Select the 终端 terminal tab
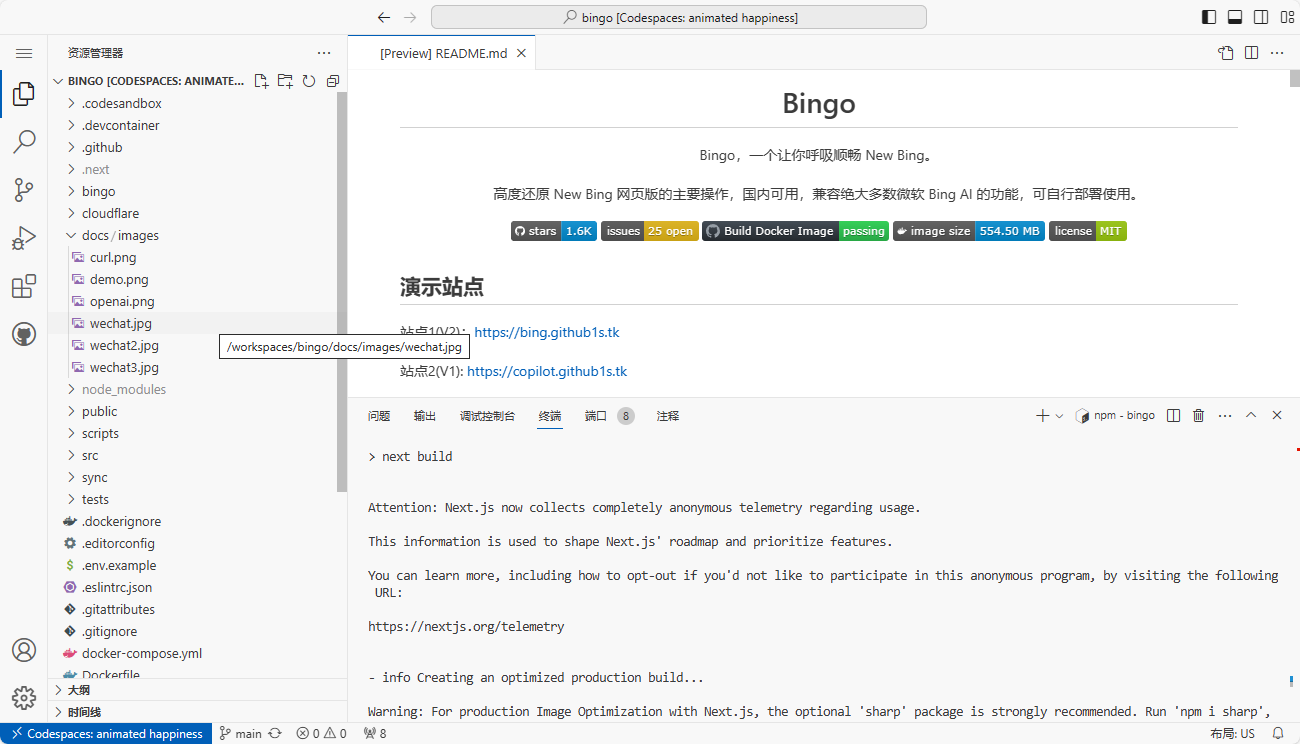Viewport: 1300px width, 744px height. pos(550,416)
